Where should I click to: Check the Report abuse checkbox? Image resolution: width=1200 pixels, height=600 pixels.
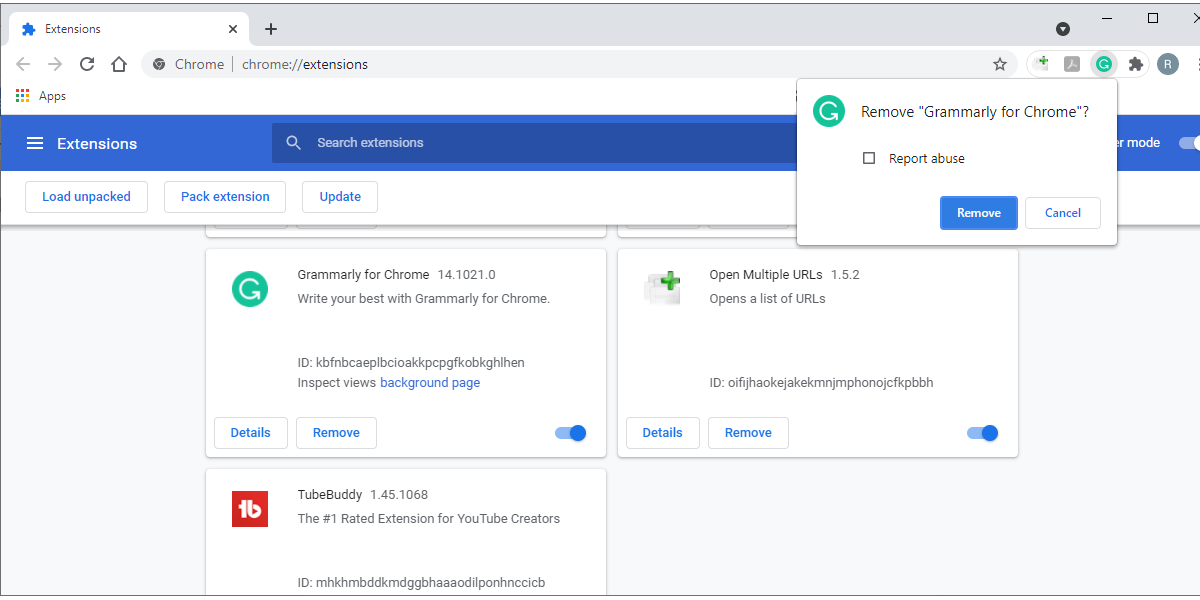[869, 158]
